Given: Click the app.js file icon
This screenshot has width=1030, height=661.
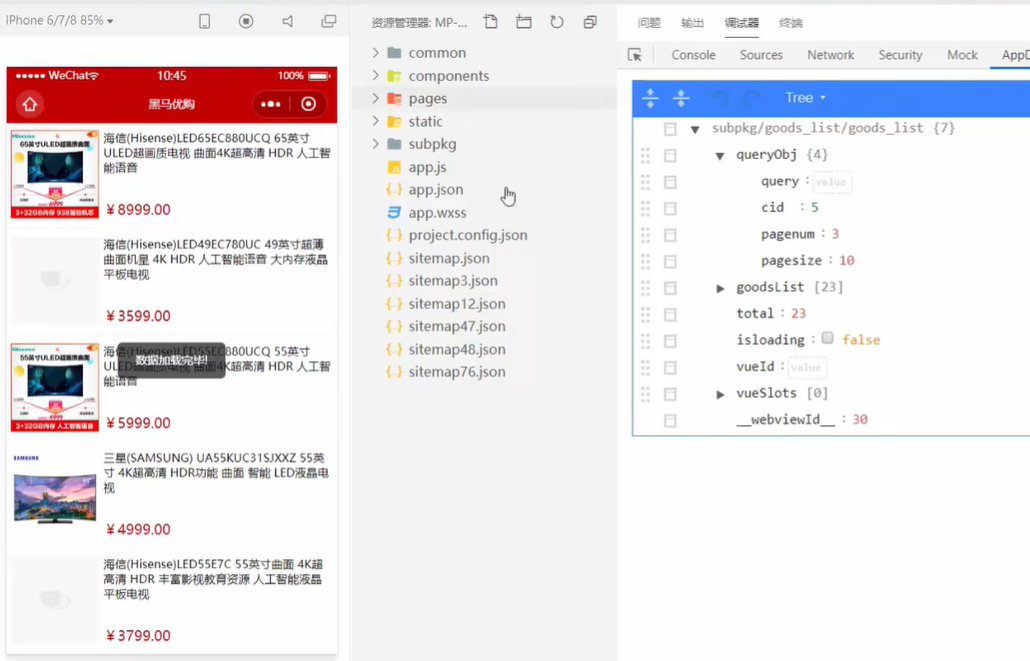Looking at the screenshot, I should tap(394, 167).
